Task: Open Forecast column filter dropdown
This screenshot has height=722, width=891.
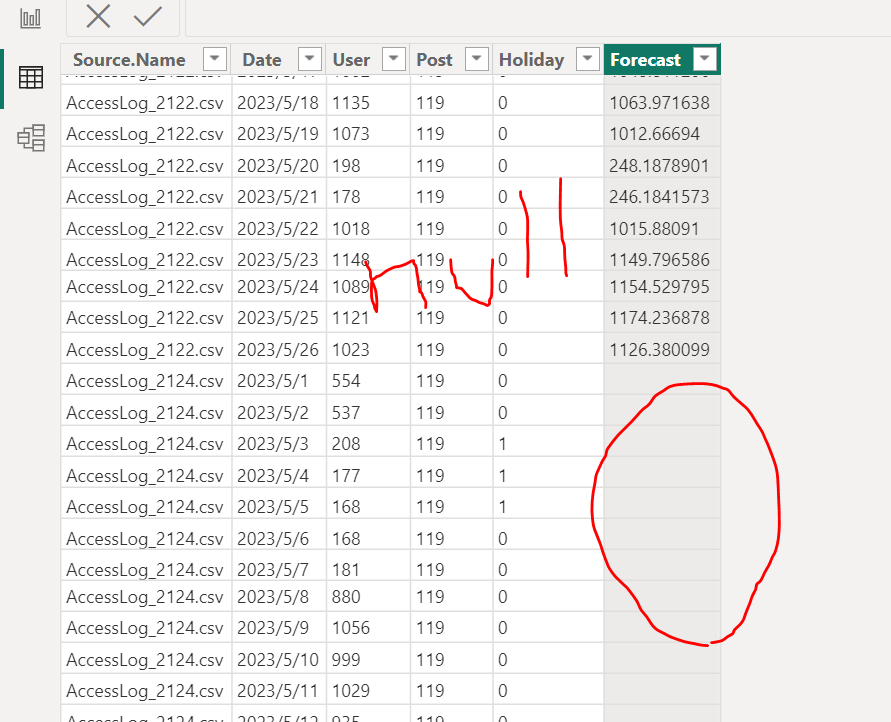Action: point(705,59)
